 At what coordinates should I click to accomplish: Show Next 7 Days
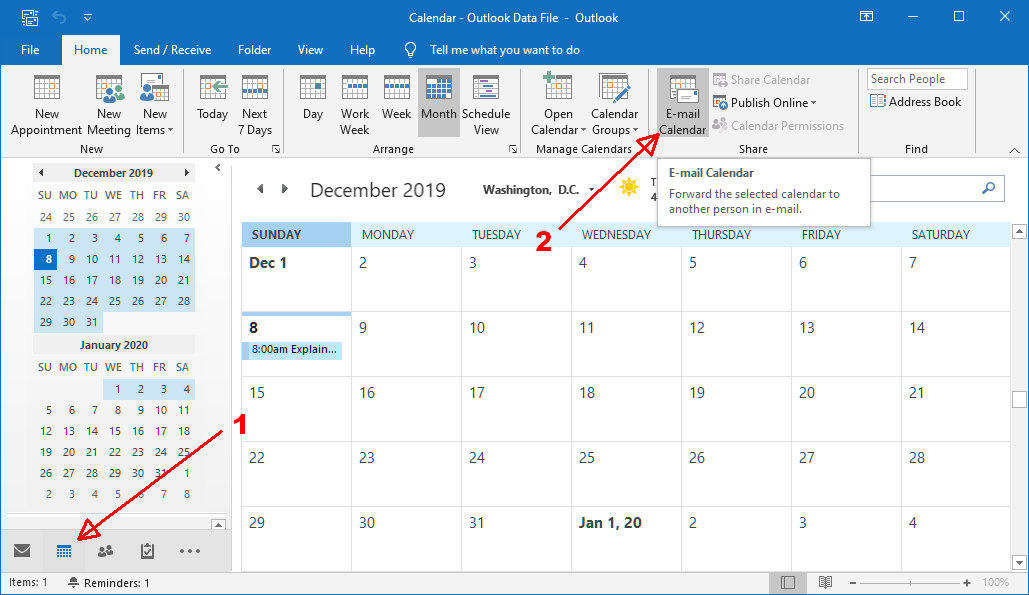pos(255,105)
